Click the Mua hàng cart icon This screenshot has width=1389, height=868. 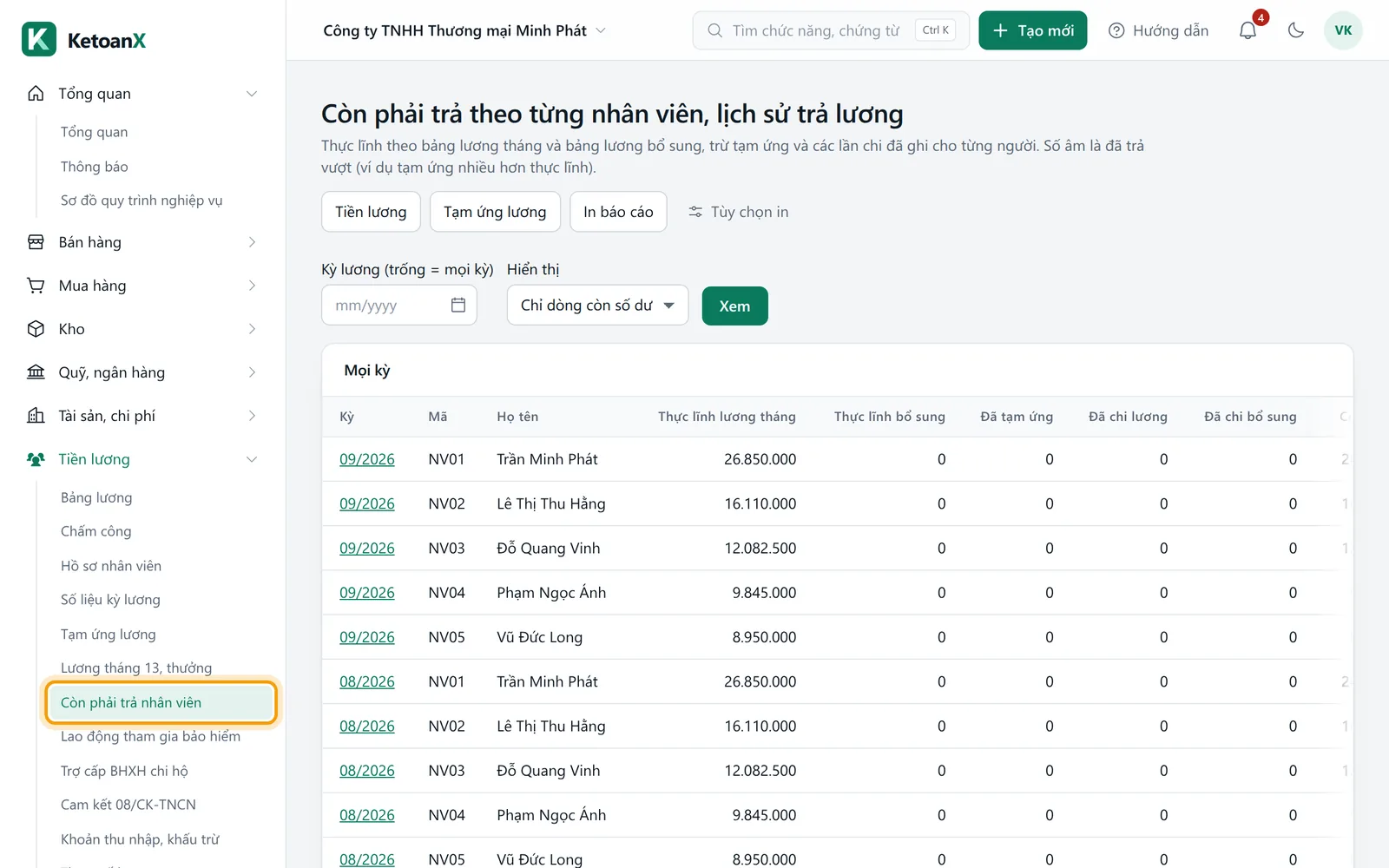click(x=36, y=286)
